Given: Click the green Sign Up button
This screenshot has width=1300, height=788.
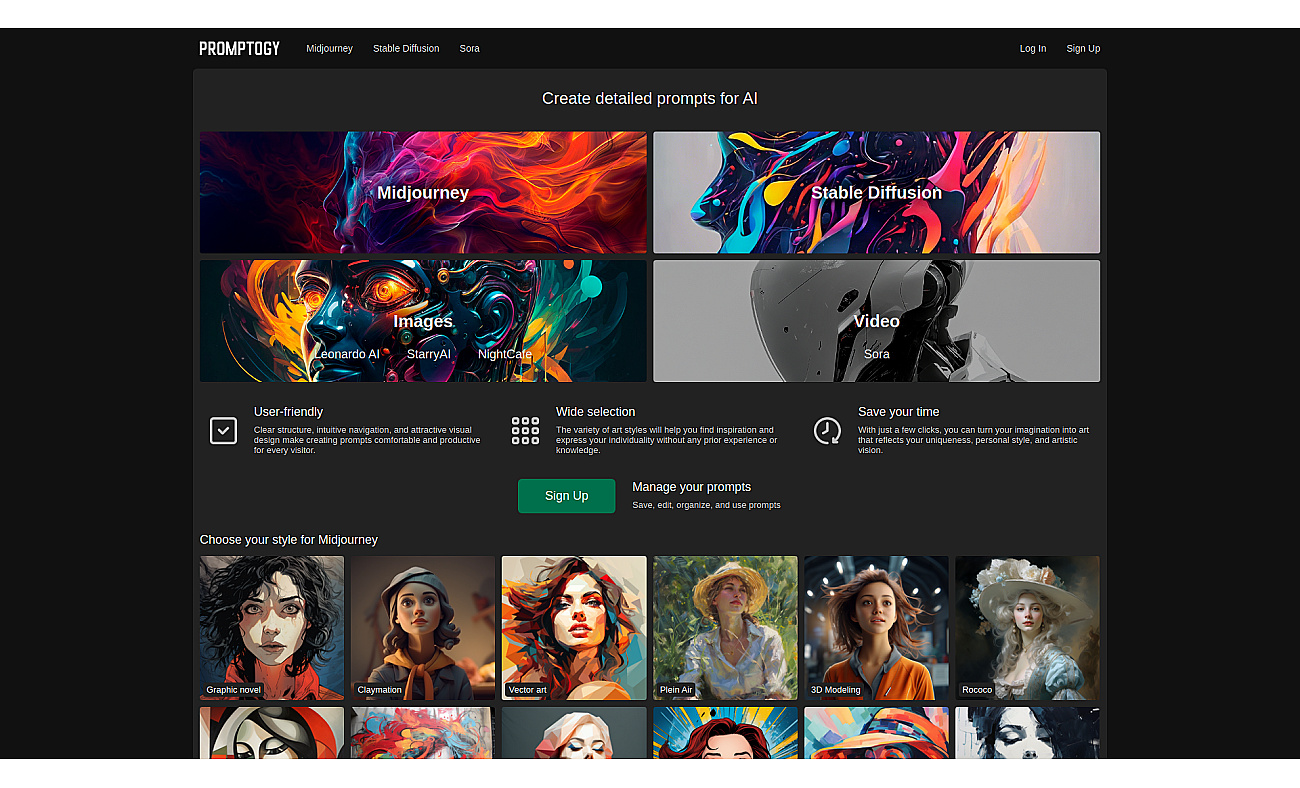Looking at the screenshot, I should coord(566,496).
